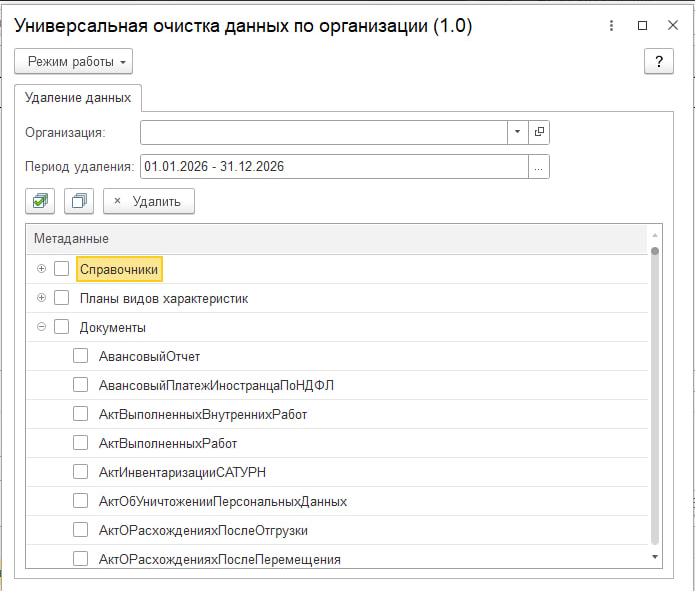Screen dimensions: 695x591
Task: Tick the АктВыполненныхРабот checkbox
Action: (81, 443)
